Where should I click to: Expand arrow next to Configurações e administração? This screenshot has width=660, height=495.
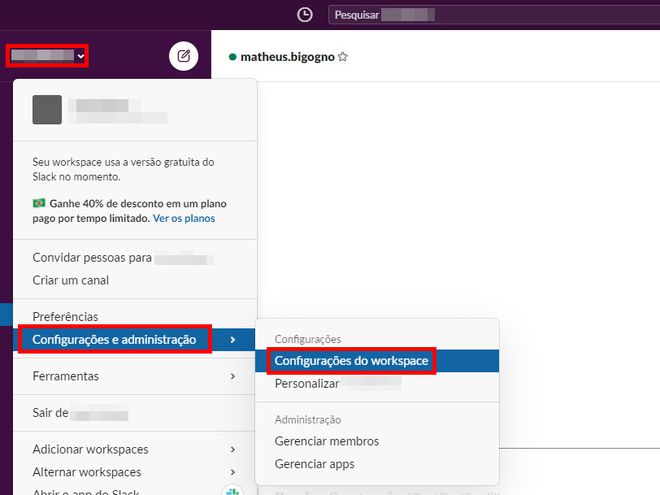[233, 339]
